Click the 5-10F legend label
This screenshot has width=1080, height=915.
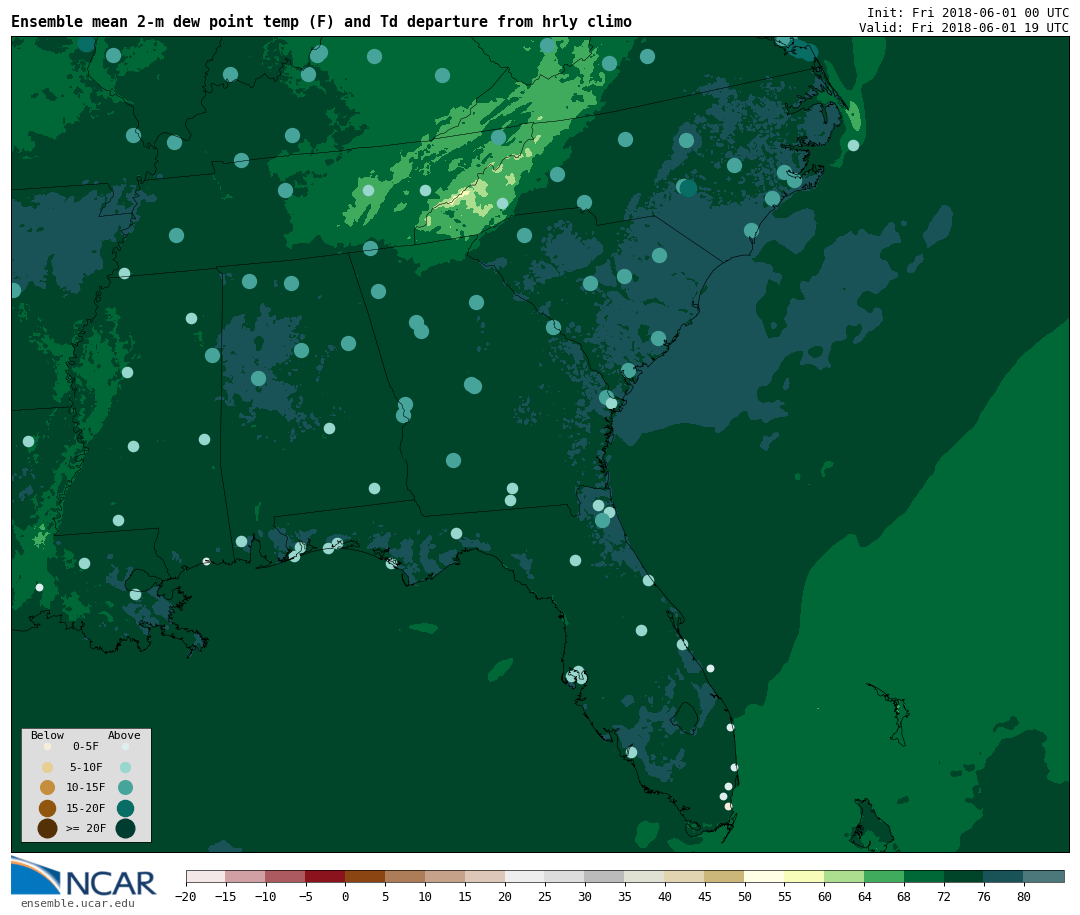[85, 767]
